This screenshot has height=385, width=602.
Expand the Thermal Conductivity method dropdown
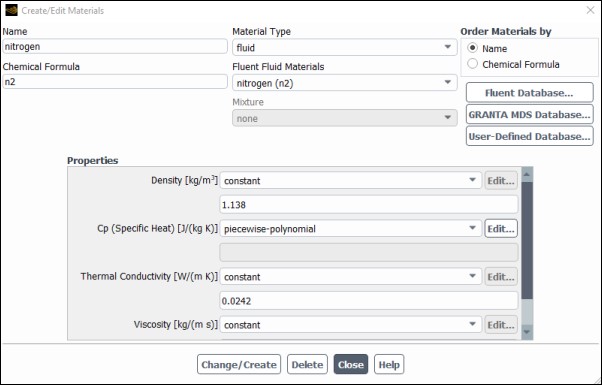[x=351, y=277]
